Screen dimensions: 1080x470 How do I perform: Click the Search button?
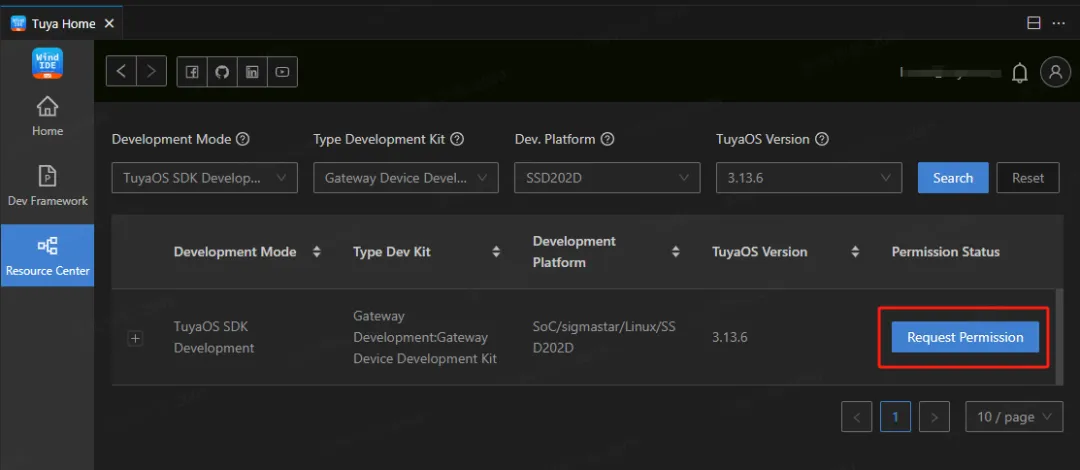[953, 178]
